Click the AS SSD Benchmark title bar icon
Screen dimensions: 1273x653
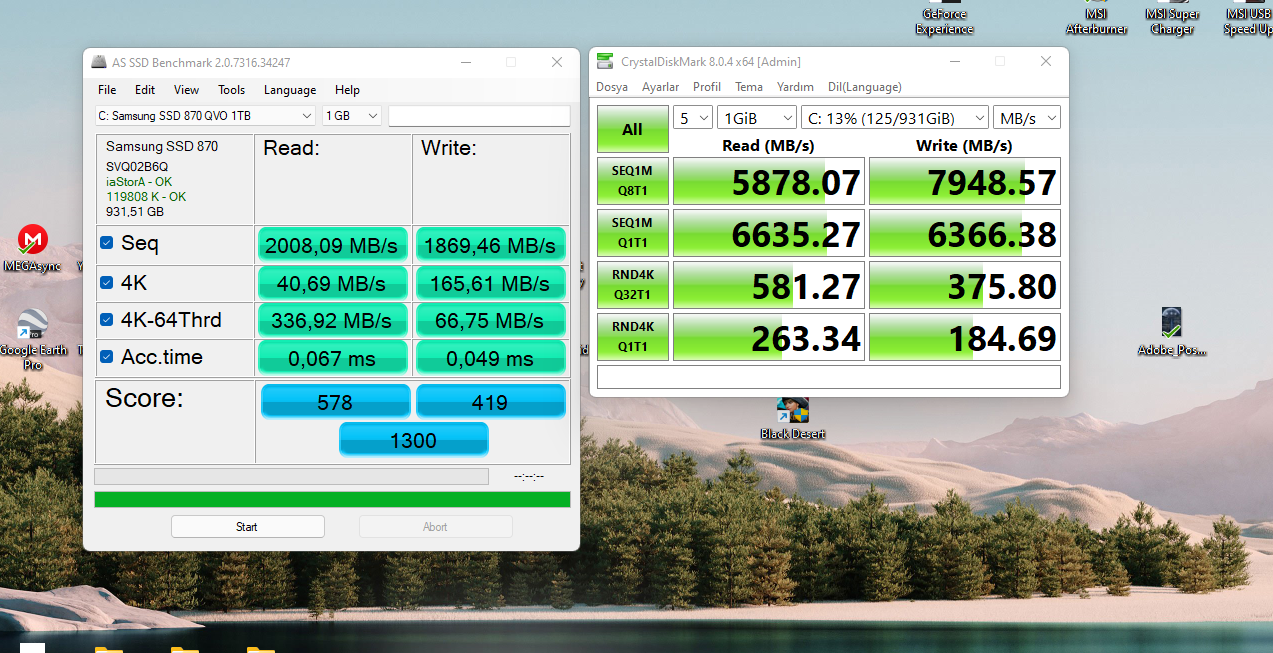point(98,62)
